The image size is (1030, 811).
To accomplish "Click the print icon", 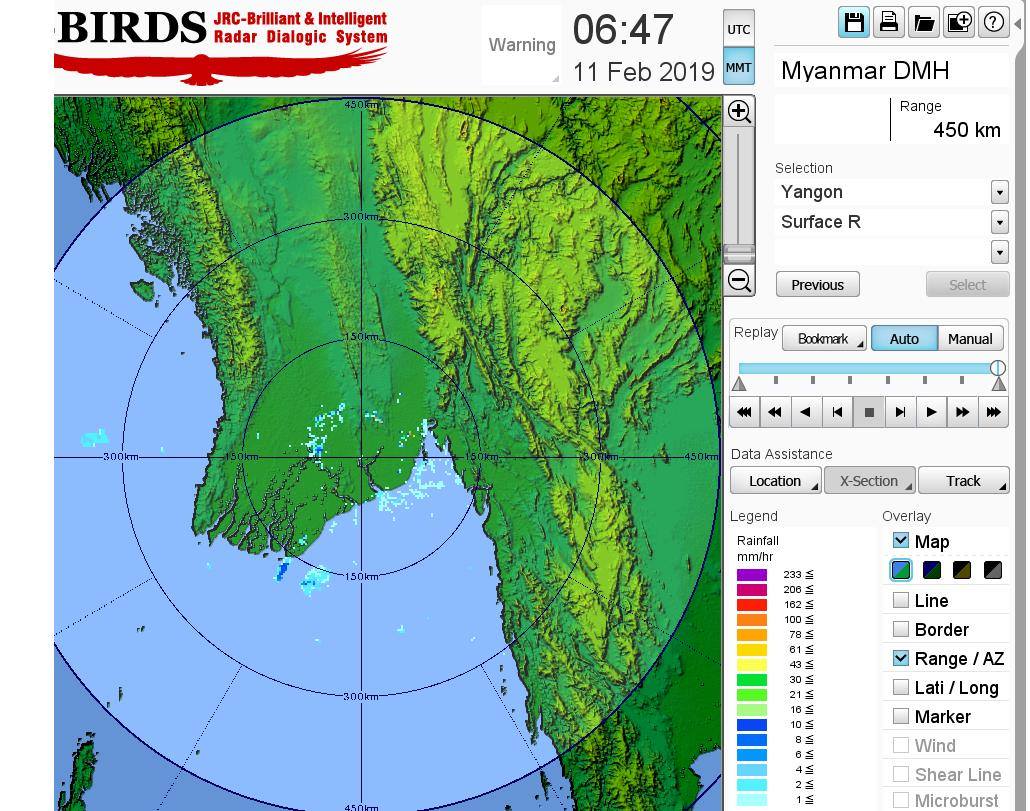I will [888, 22].
